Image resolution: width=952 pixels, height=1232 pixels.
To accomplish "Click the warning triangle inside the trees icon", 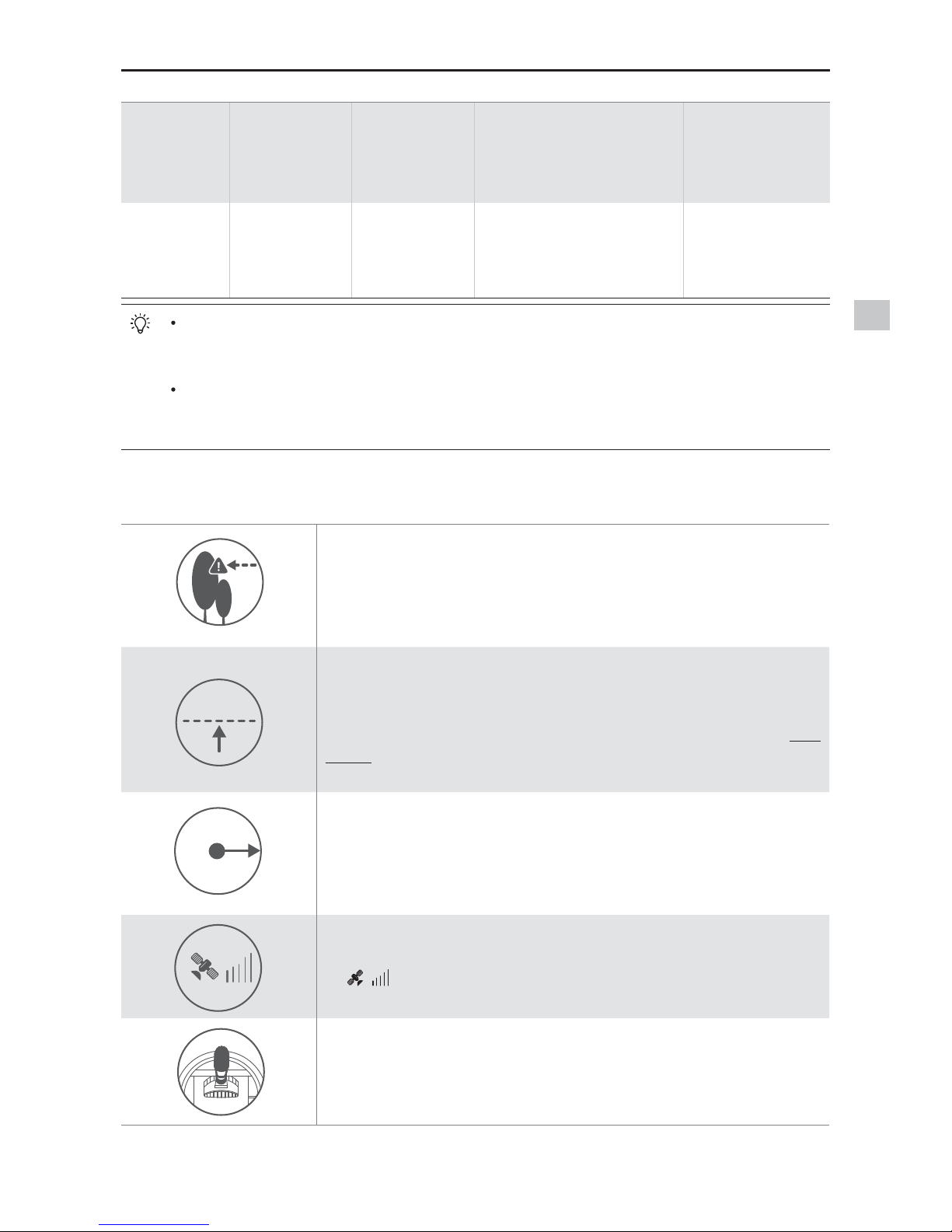I will pos(220,566).
